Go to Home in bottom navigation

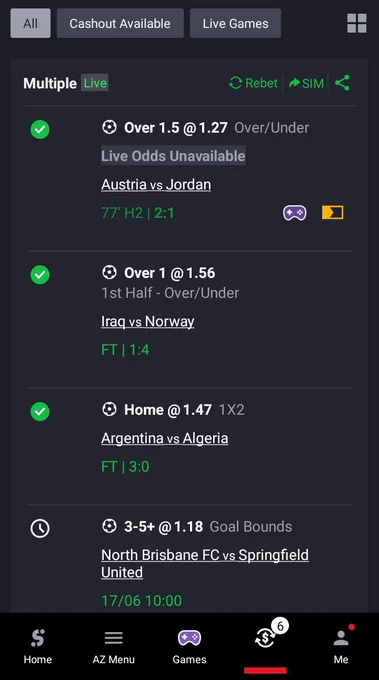(x=38, y=647)
